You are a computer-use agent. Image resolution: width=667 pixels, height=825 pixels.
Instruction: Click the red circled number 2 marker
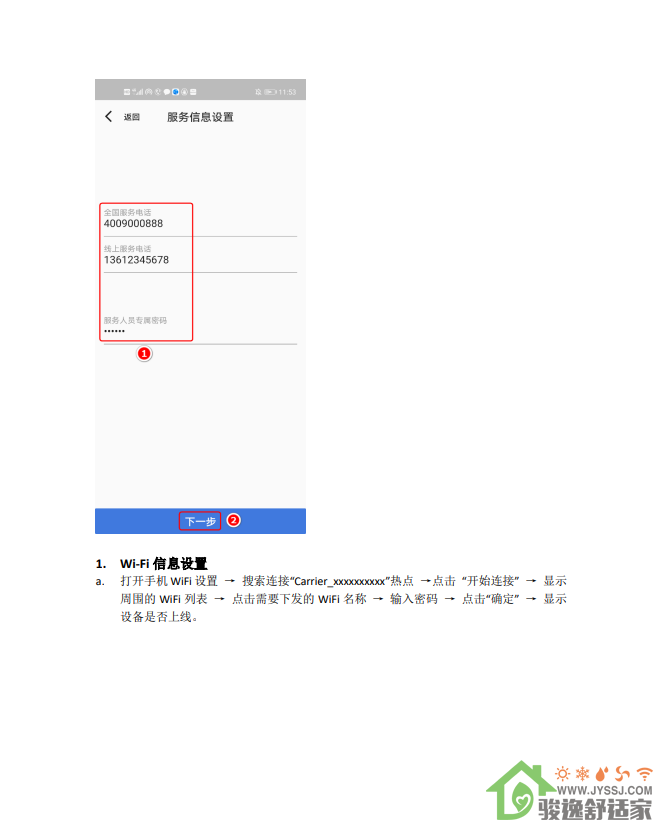234,520
